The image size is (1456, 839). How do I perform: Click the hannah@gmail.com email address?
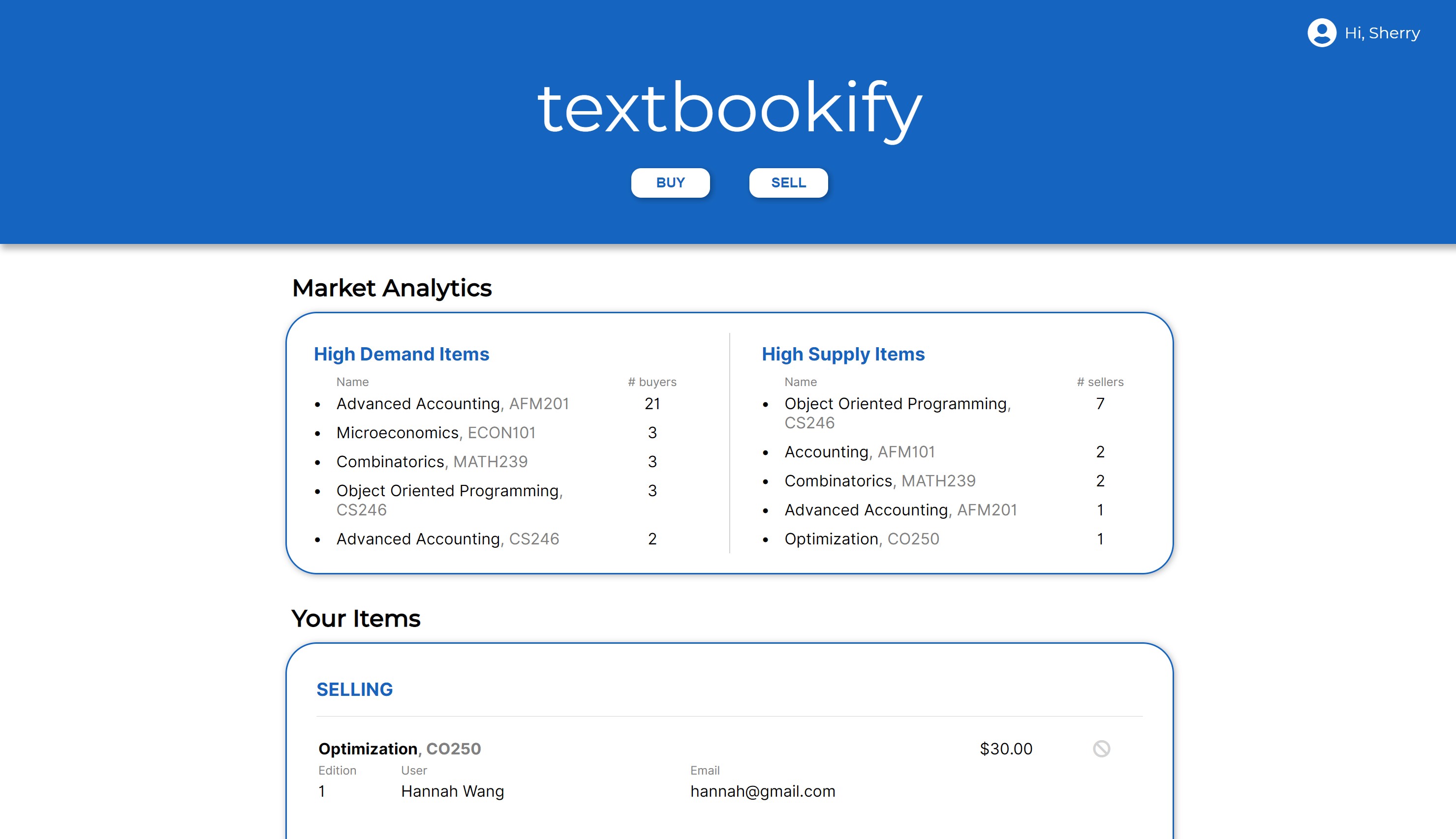tap(762, 791)
